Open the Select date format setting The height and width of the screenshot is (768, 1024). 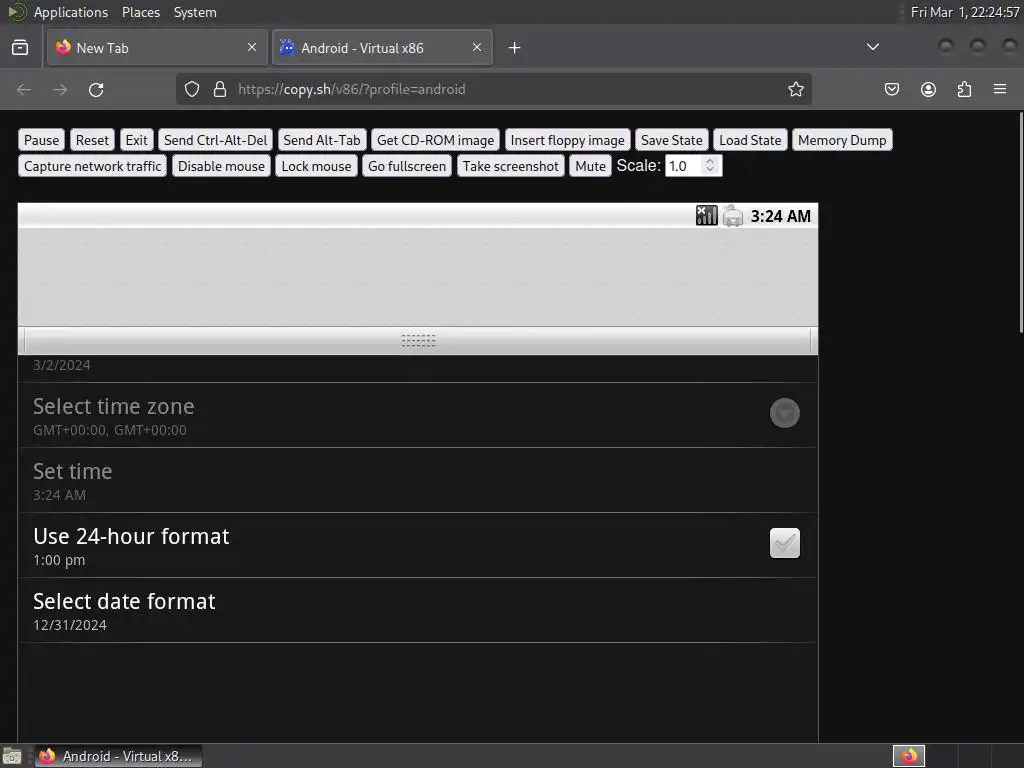pos(418,610)
